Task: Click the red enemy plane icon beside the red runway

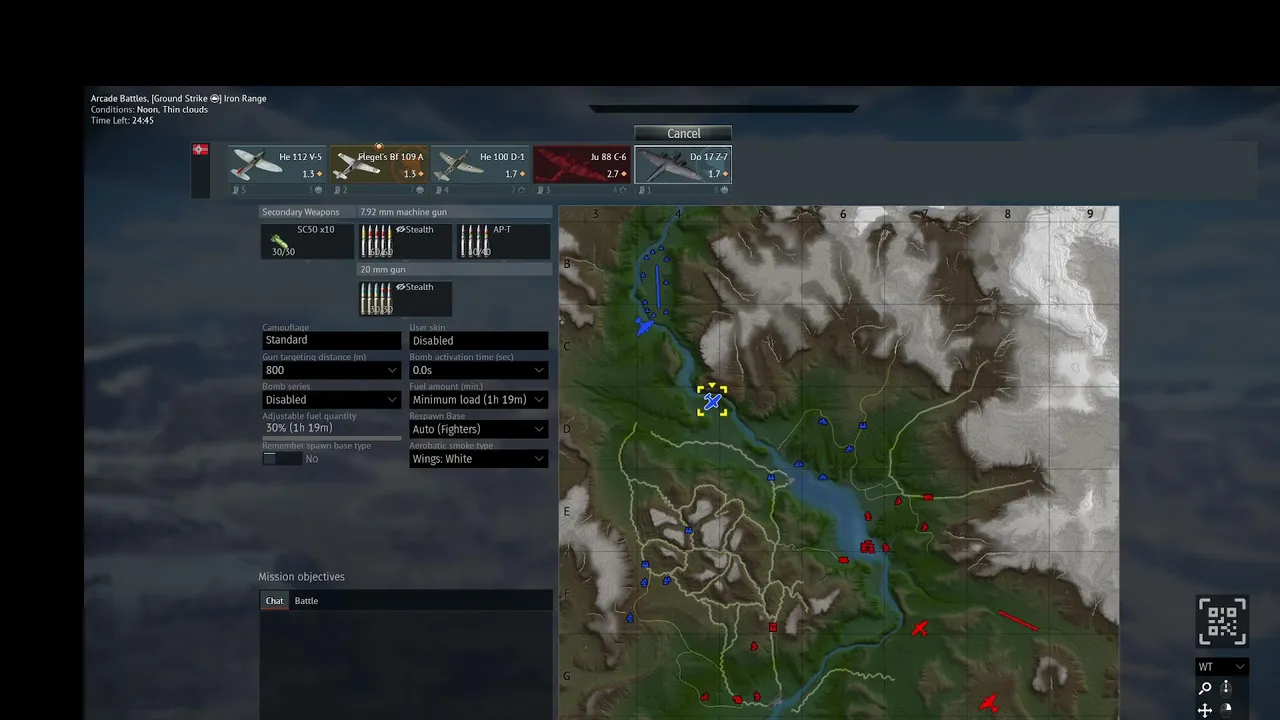Action: coord(920,628)
